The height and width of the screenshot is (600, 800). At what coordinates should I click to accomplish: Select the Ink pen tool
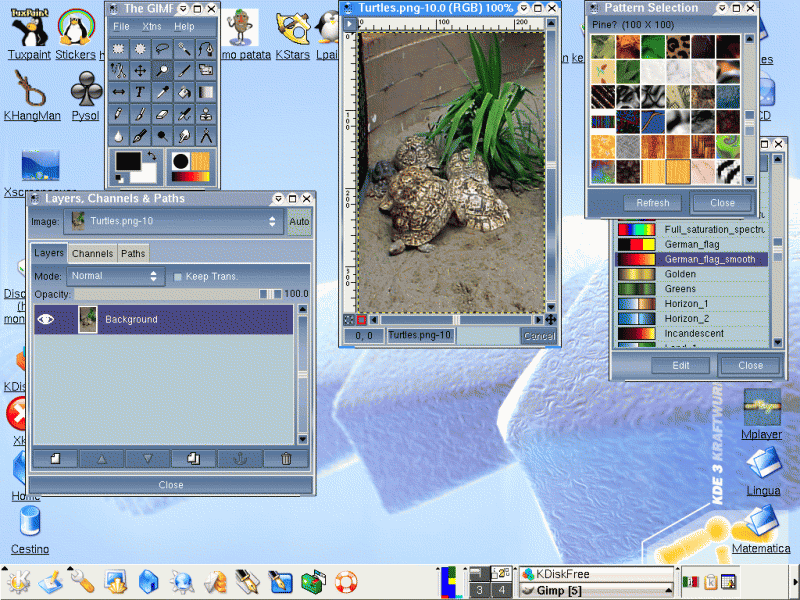coord(140,137)
